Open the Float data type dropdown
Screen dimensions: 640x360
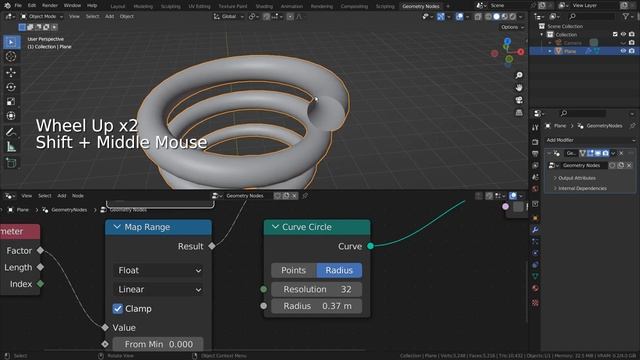click(158, 270)
